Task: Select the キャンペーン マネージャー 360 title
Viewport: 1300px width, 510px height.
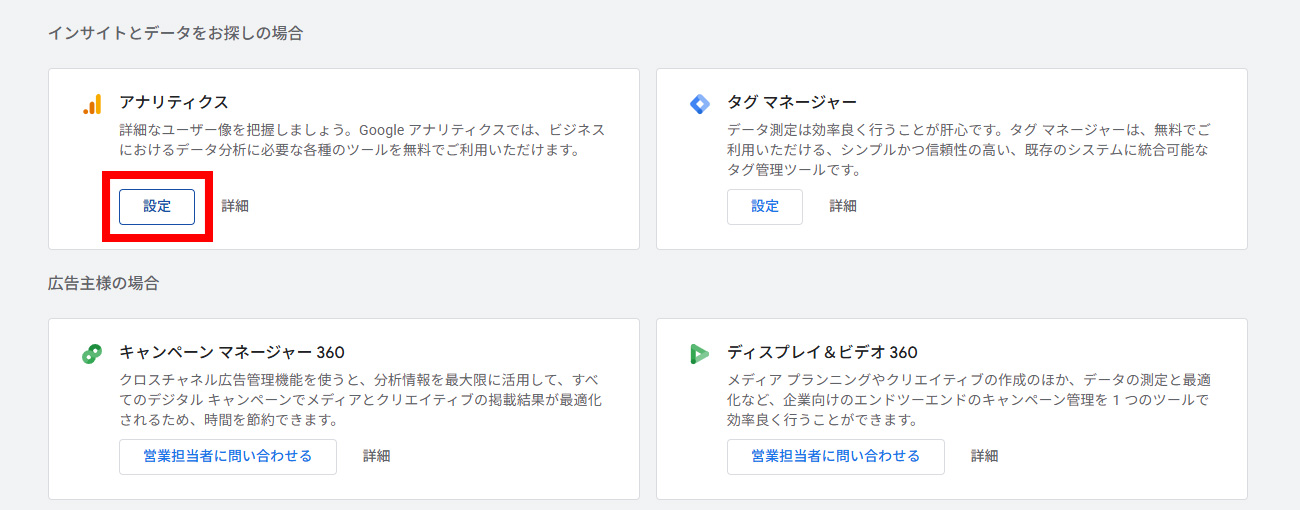Action: click(x=232, y=352)
